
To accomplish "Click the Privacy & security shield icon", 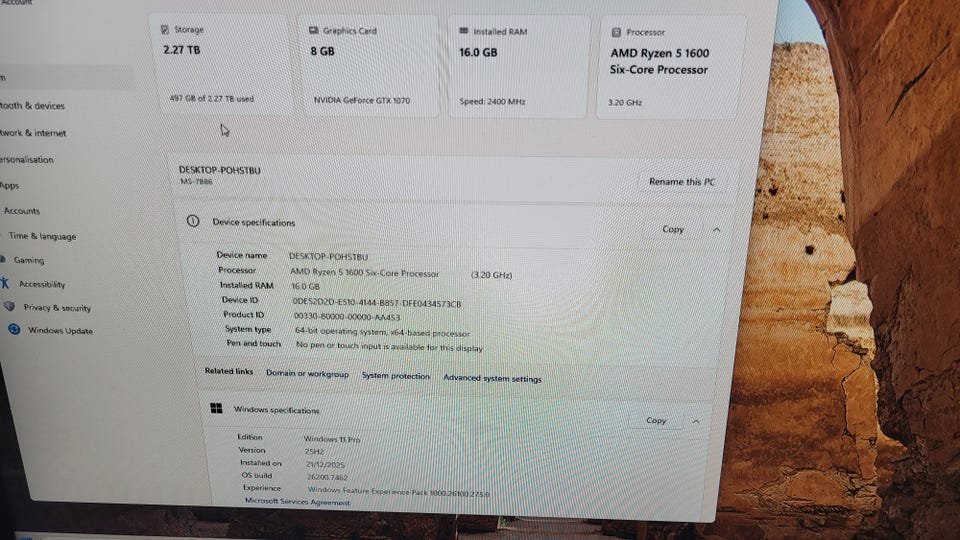I will [9, 306].
